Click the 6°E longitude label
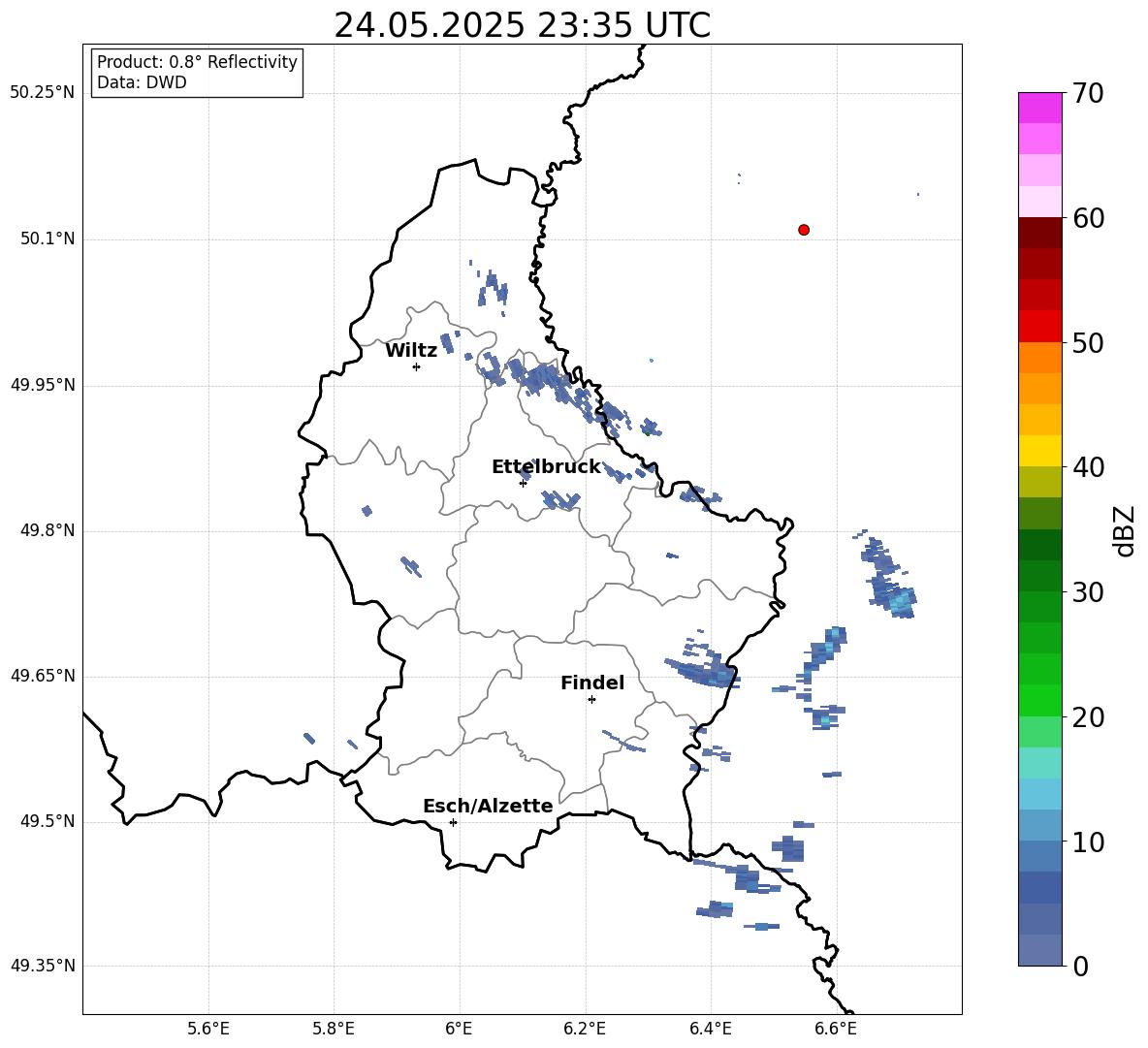The image size is (1148, 1048). [459, 1029]
